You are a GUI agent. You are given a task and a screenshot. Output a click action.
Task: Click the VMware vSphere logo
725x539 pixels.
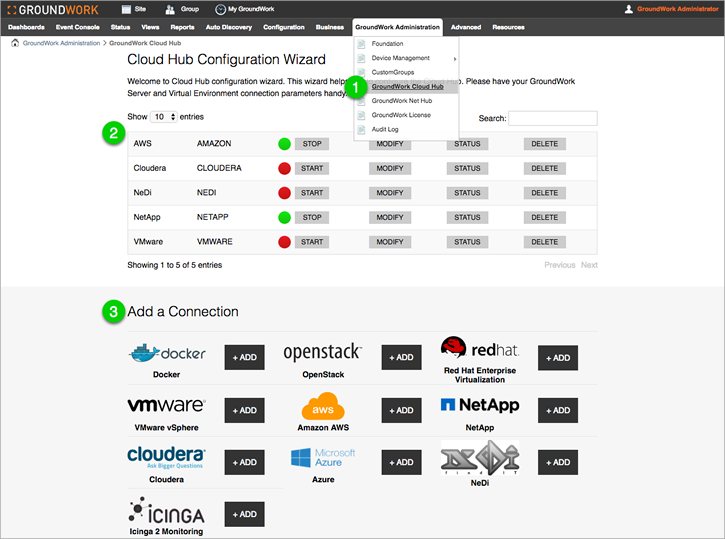166,405
